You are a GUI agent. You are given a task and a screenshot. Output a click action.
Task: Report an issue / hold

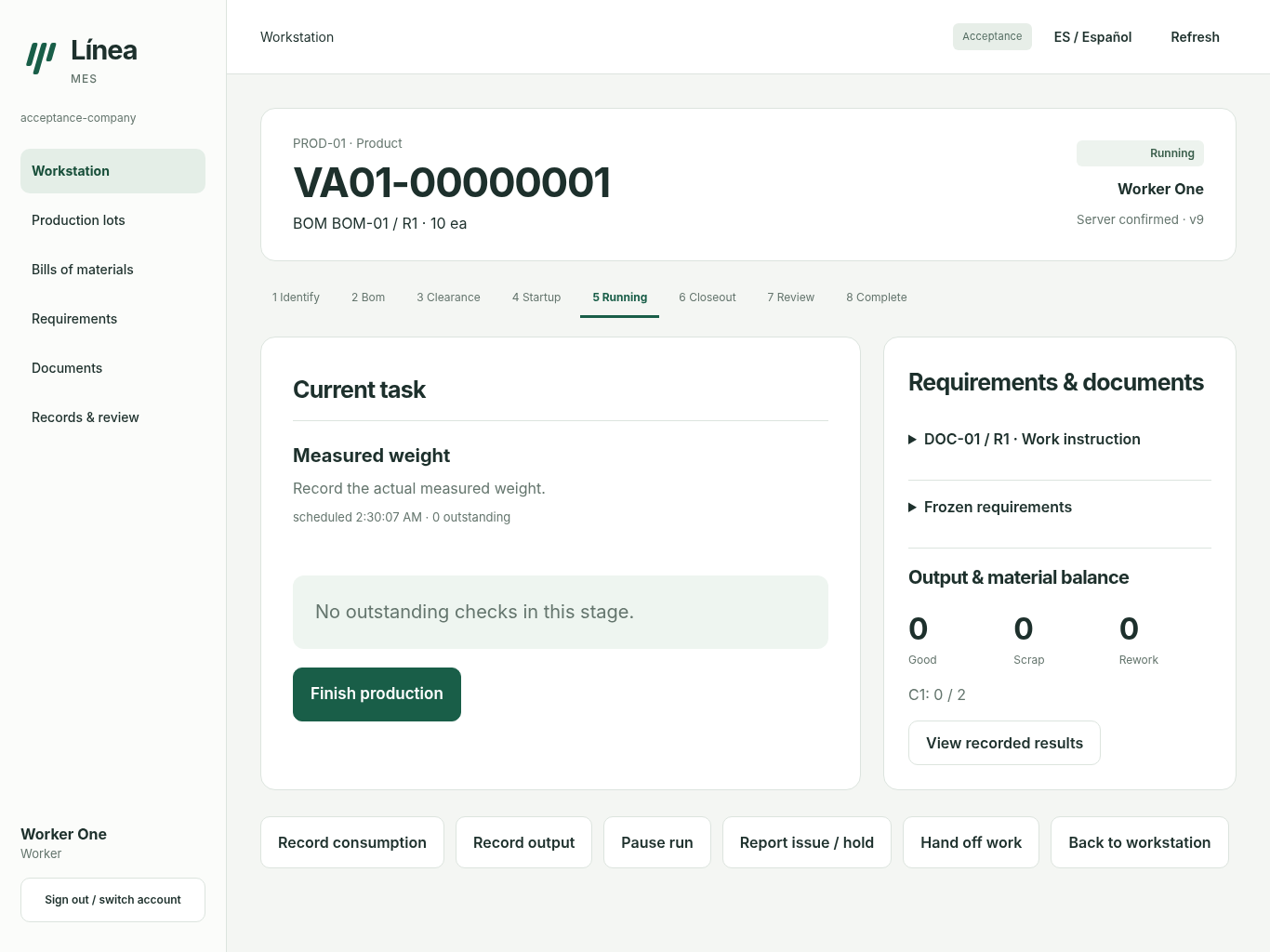pos(807,842)
